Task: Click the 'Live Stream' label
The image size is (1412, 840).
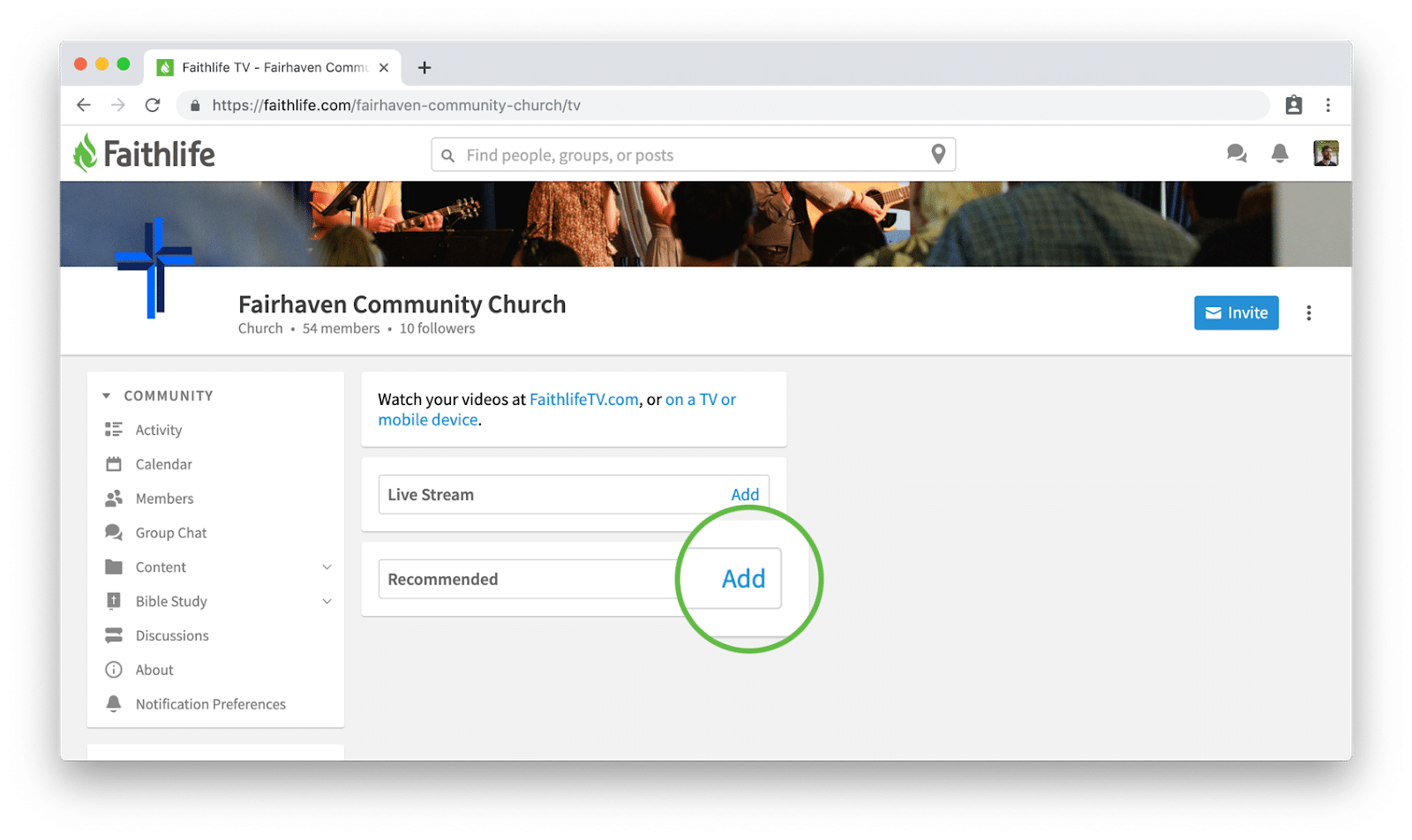Action: 431,495
